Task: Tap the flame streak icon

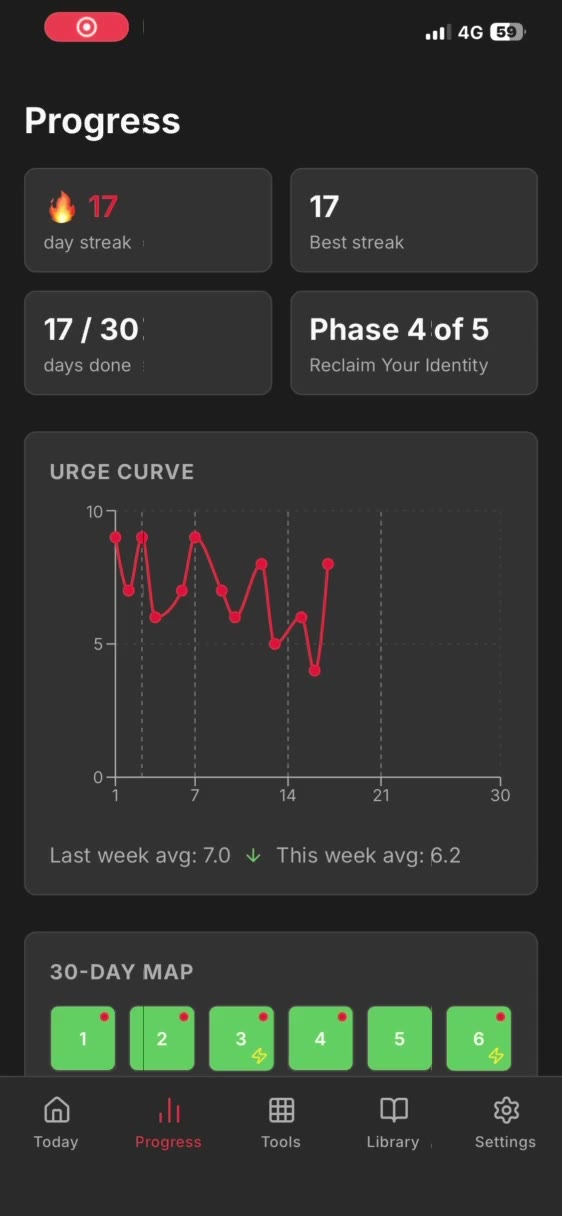Action: tap(62, 207)
